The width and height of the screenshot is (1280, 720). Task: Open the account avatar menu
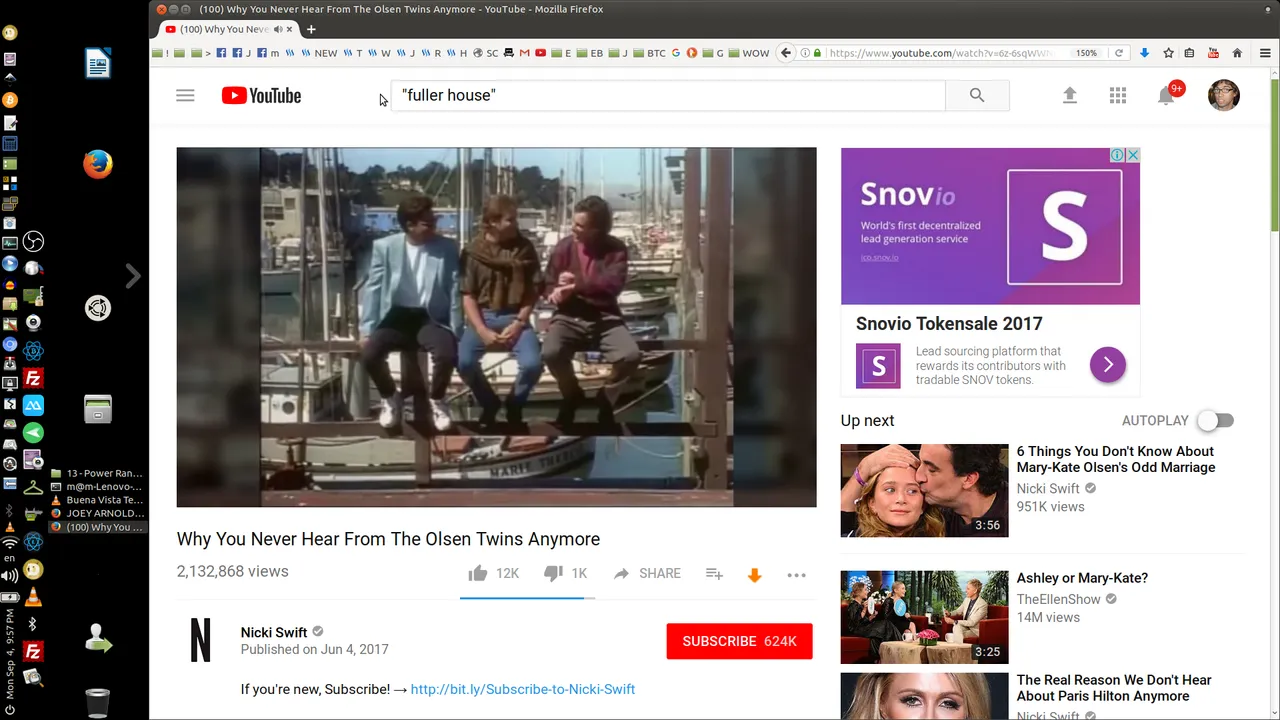point(1224,96)
